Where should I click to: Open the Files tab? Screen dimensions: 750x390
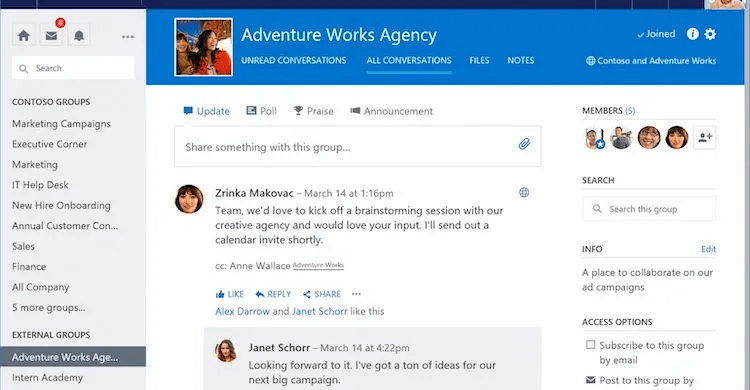pyautogui.click(x=479, y=60)
